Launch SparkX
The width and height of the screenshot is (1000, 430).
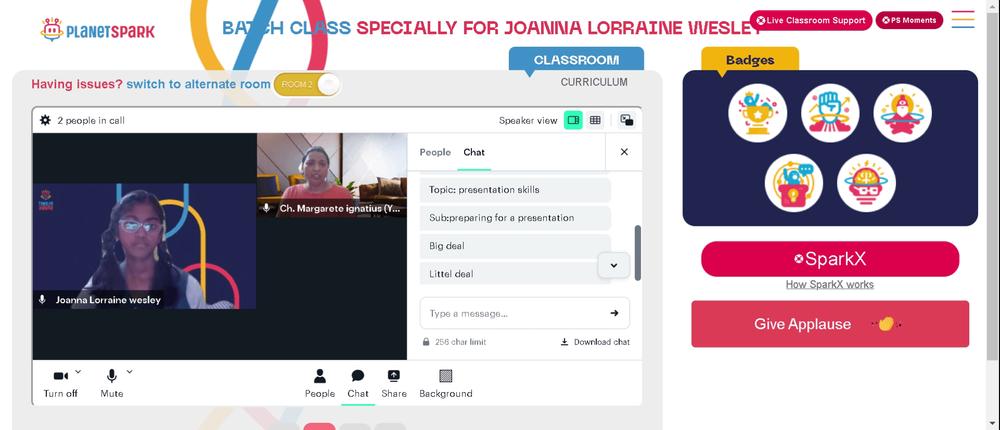(x=830, y=259)
